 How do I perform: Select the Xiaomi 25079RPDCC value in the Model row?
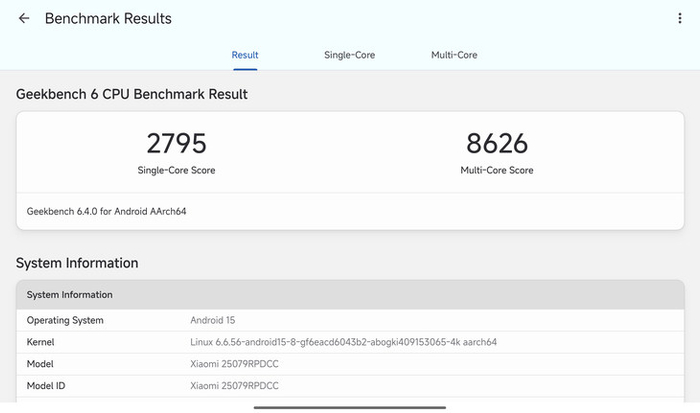coord(234,364)
